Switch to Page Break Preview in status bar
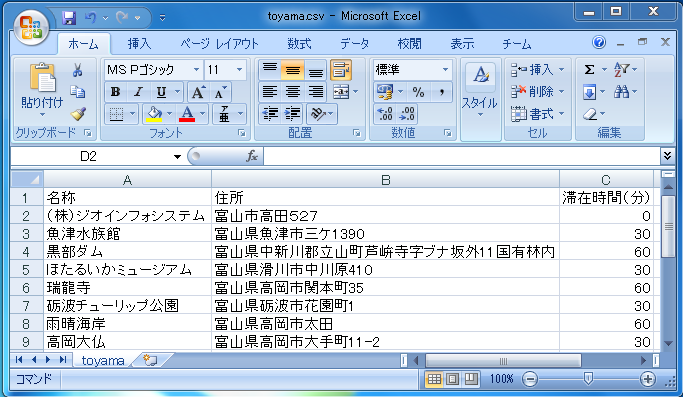 click(x=471, y=379)
